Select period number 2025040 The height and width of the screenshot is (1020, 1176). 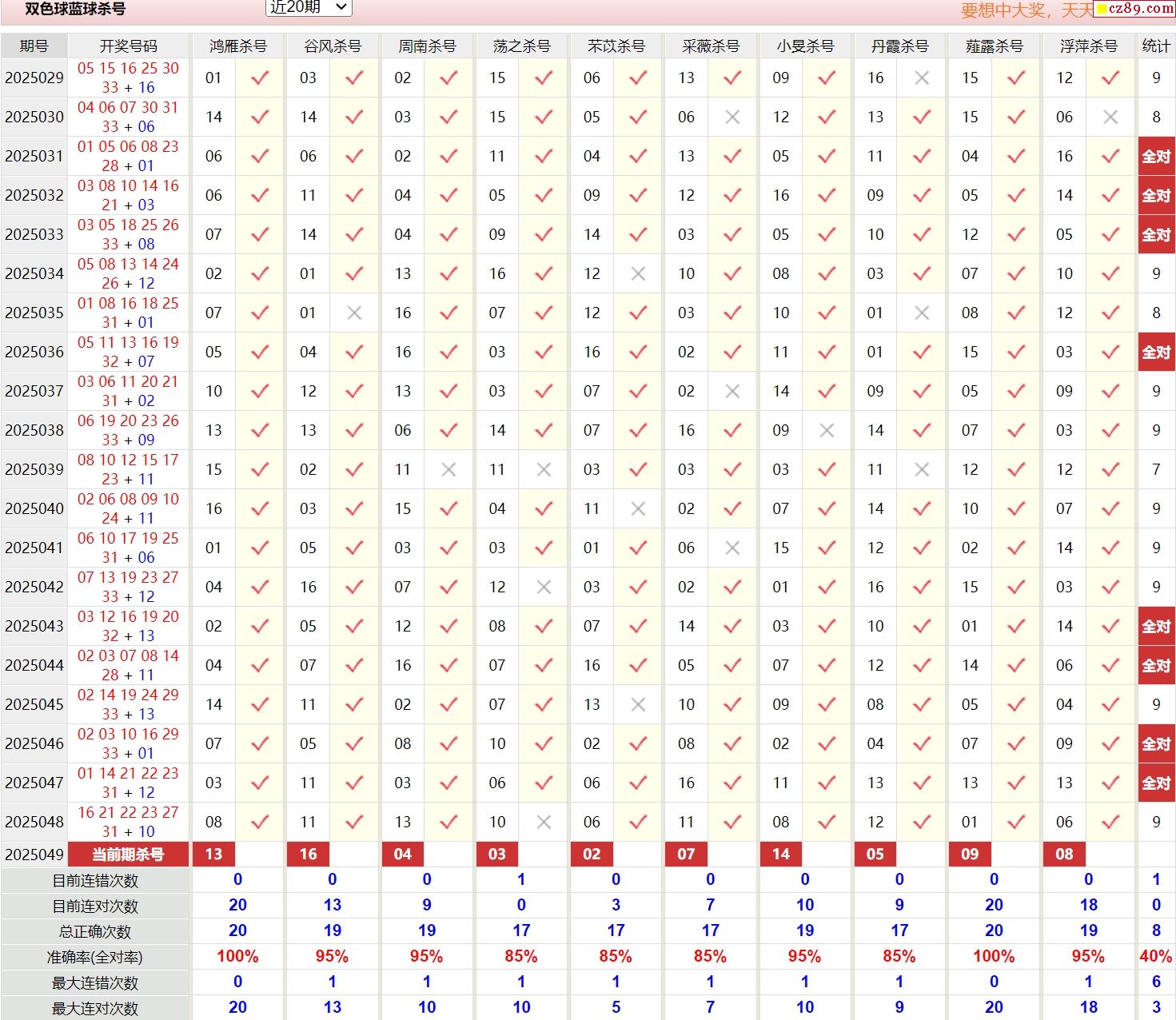(x=34, y=509)
